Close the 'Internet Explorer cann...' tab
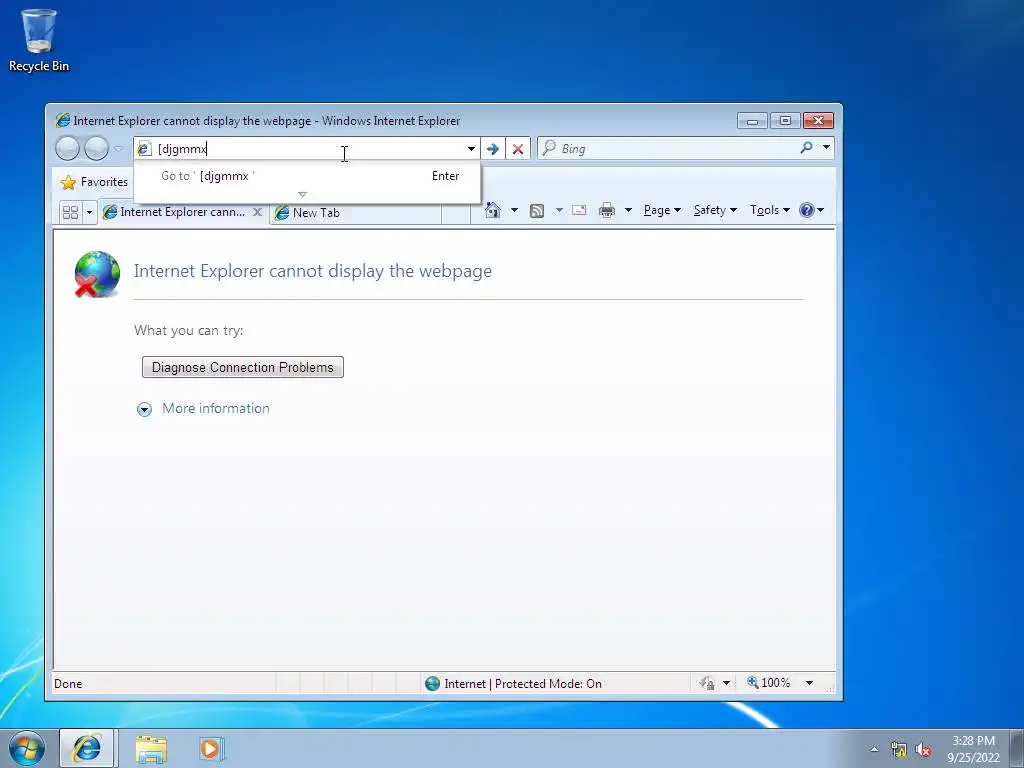The width and height of the screenshot is (1024, 768). coord(257,212)
